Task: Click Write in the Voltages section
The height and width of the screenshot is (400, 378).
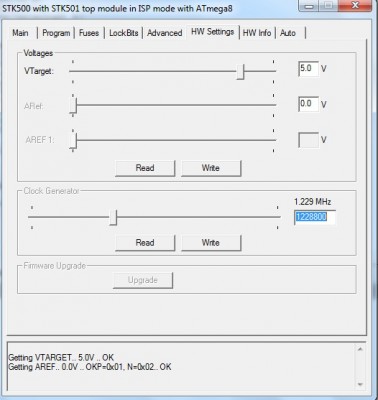Action: click(211, 168)
